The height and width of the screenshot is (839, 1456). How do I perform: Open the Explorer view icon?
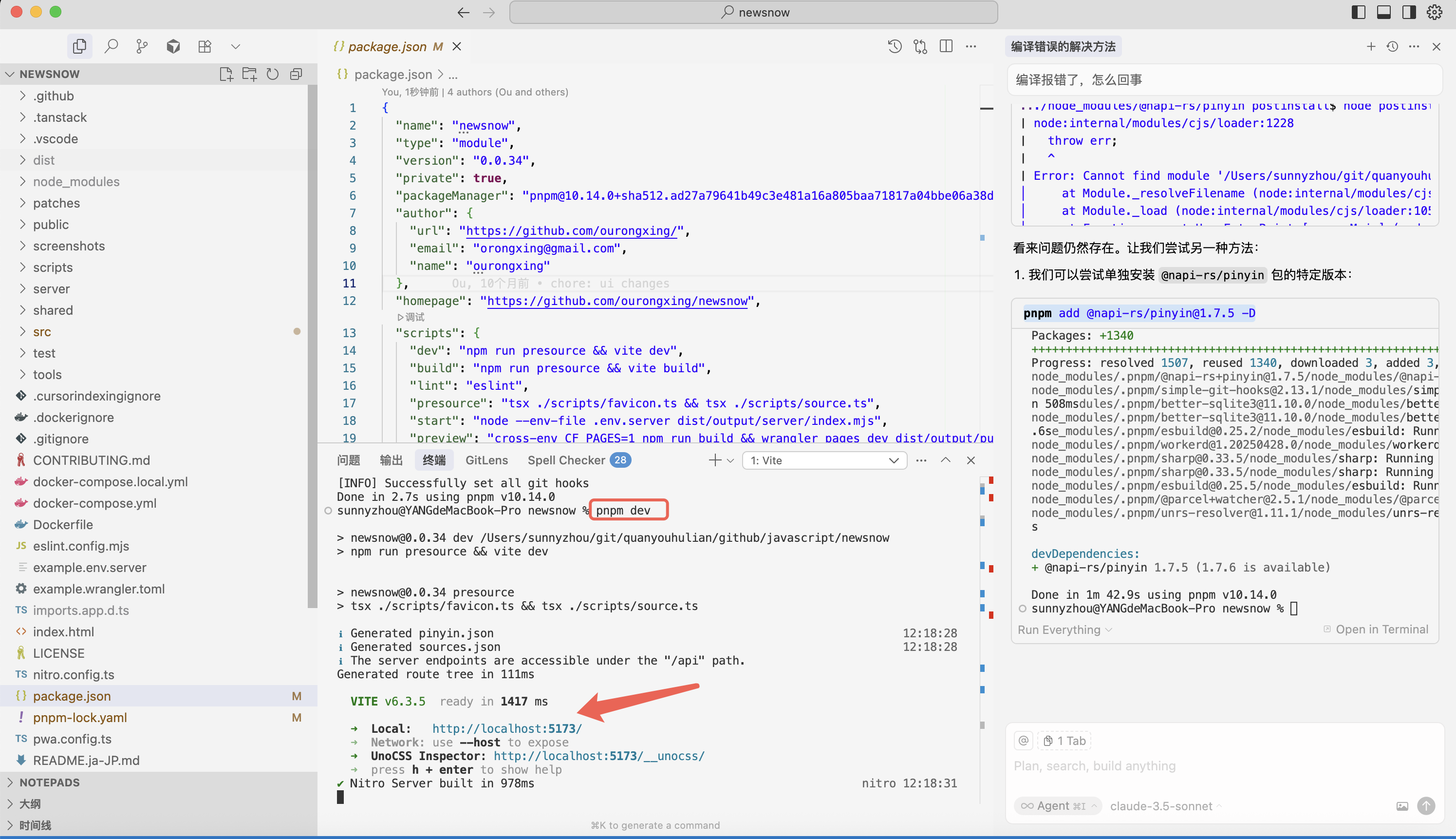click(x=79, y=46)
